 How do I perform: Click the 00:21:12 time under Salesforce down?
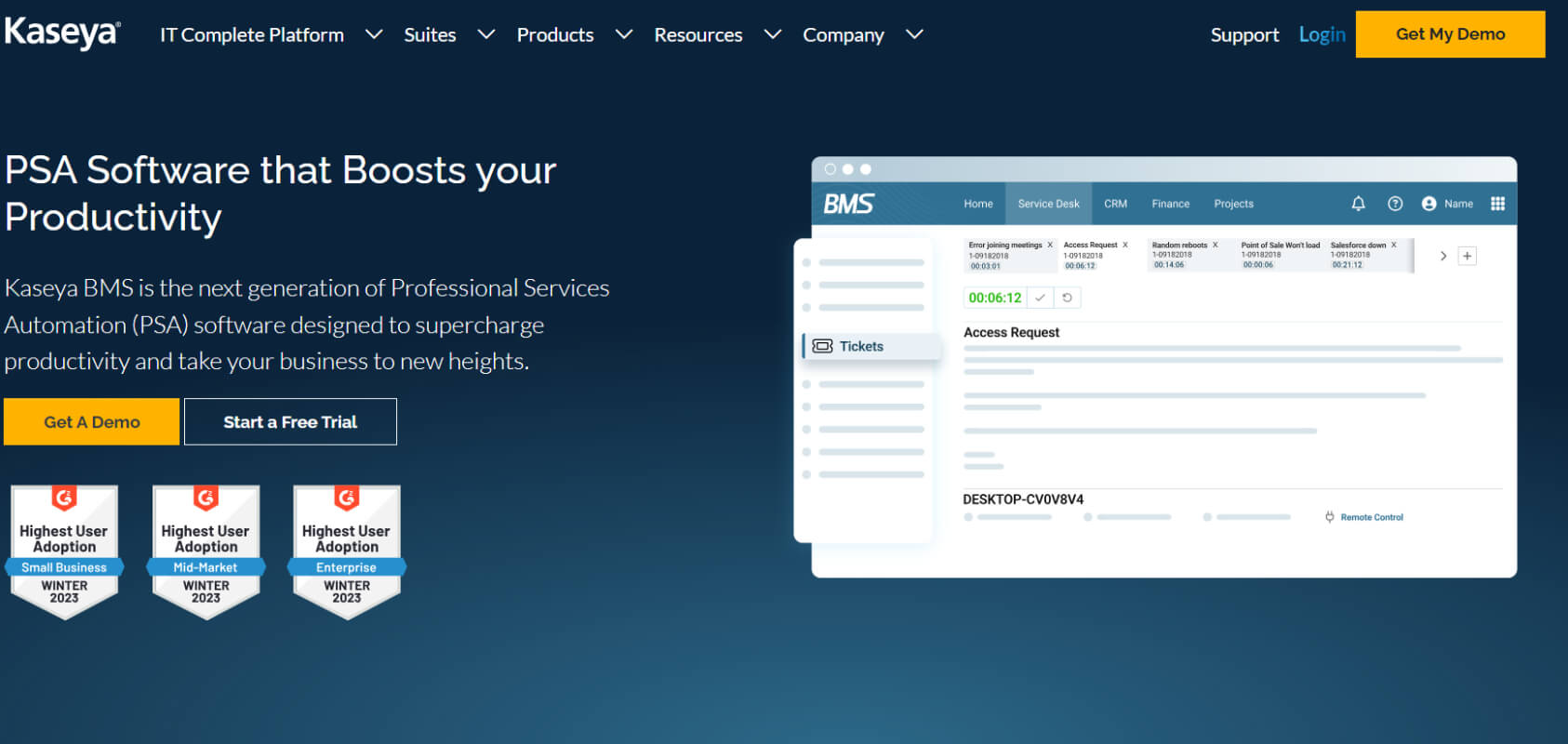(1347, 265)
